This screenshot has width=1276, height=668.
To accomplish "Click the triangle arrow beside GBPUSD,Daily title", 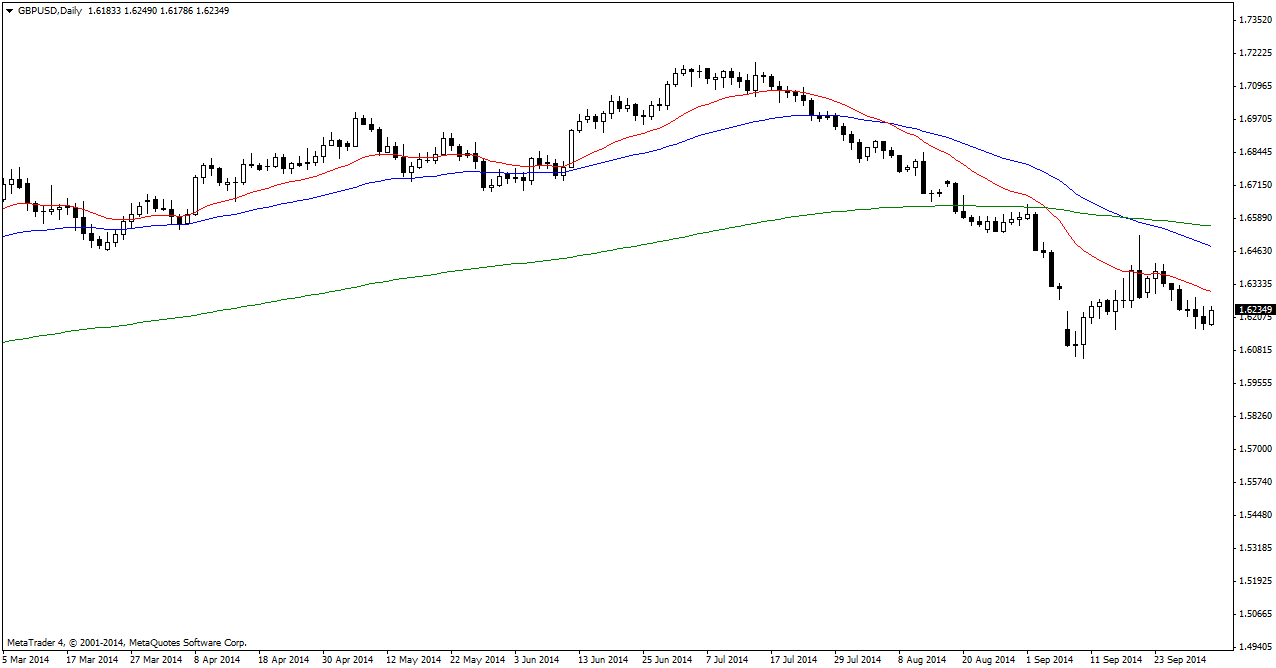I will (9, 9).
